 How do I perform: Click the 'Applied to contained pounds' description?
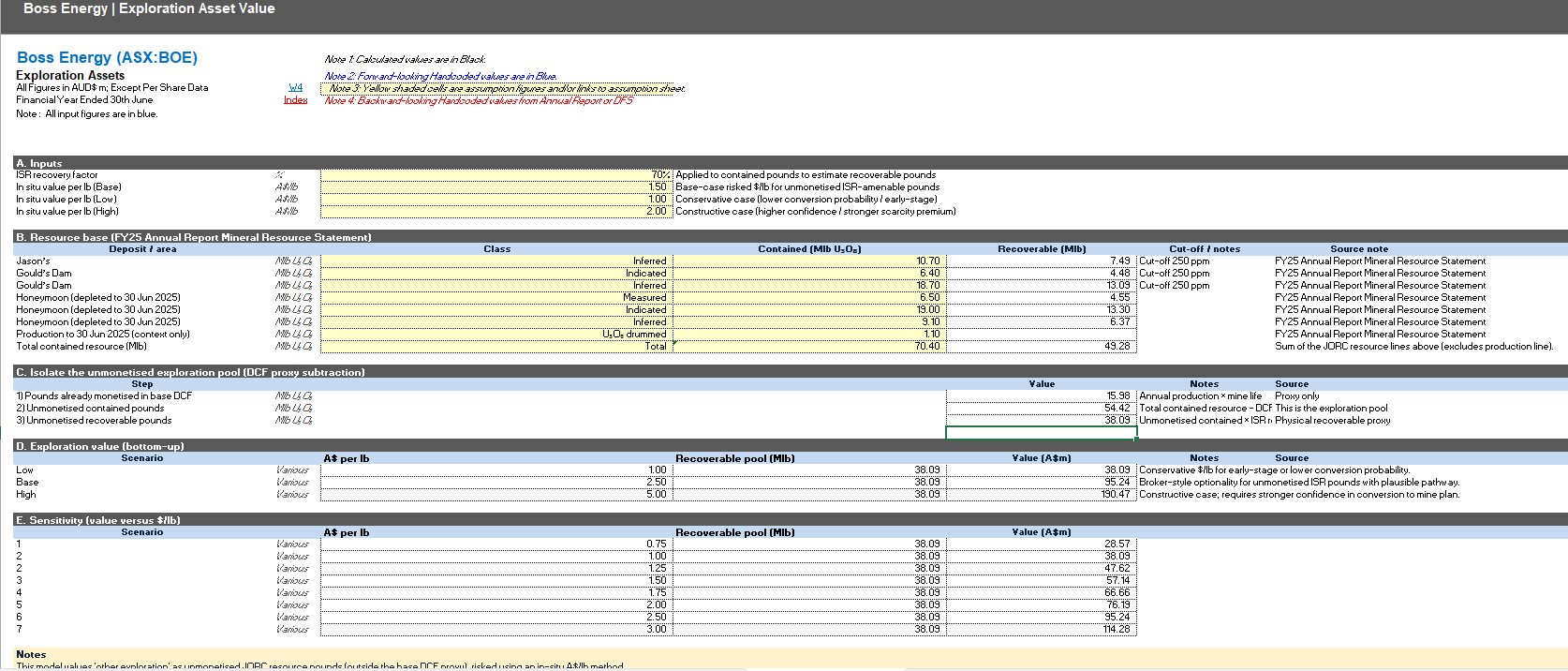pos(806,174)
